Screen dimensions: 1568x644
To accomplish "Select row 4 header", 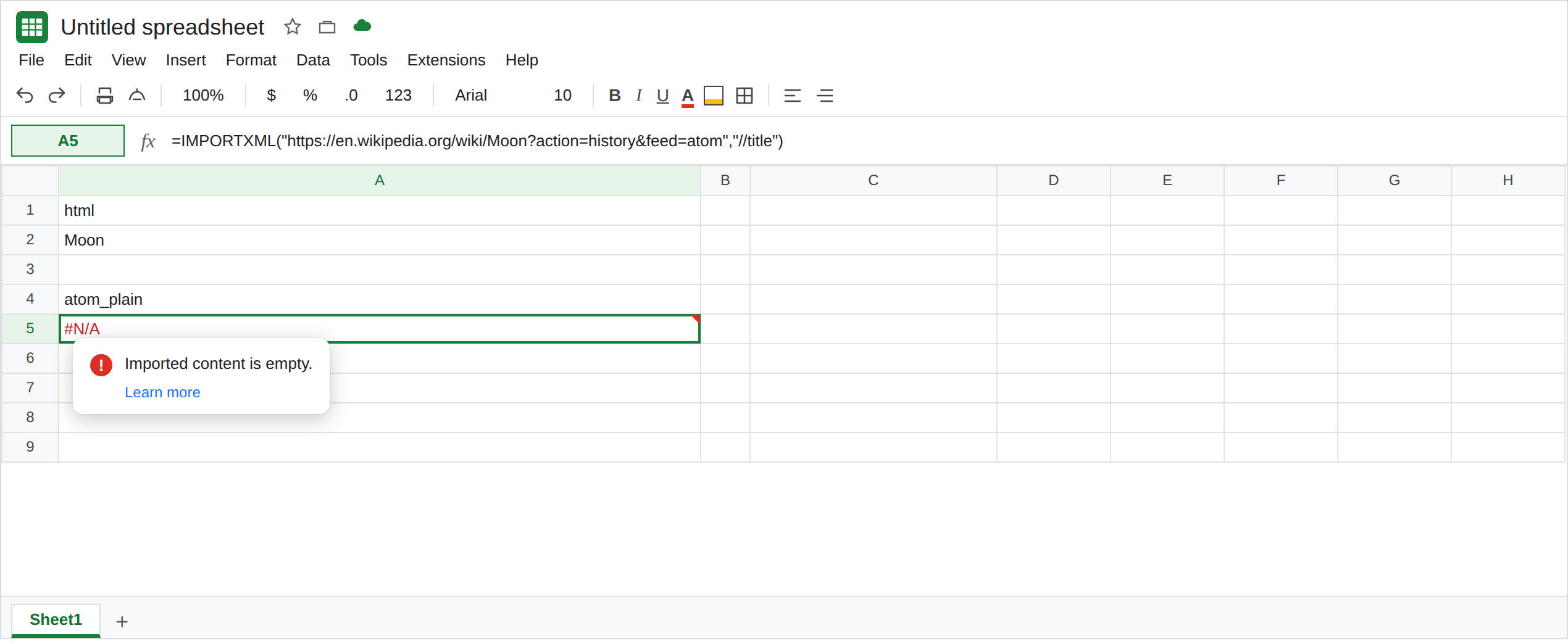I will click(30, 299).
